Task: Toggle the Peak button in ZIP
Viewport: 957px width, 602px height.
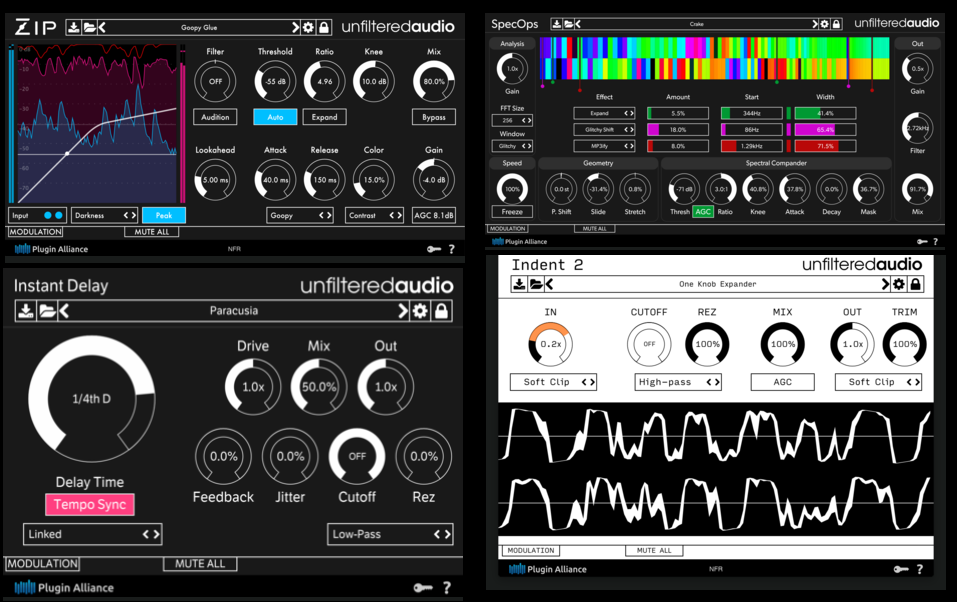Action: tap(164, 216)
